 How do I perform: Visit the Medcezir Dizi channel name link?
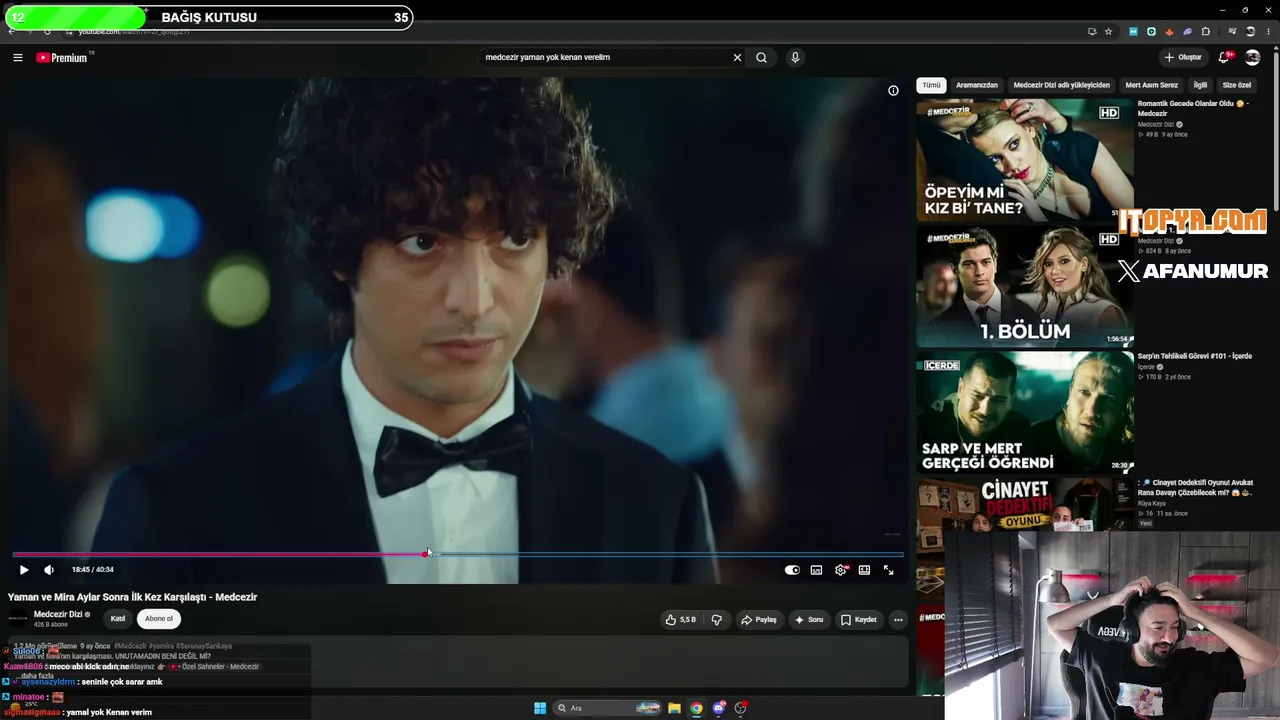click(x=58, y=615)
